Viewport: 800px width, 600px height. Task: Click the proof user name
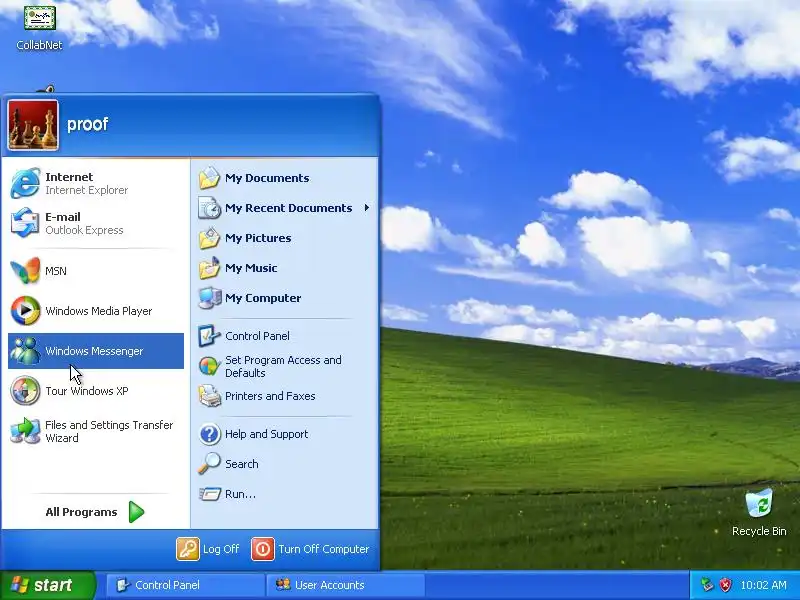[x=87, y=124]
